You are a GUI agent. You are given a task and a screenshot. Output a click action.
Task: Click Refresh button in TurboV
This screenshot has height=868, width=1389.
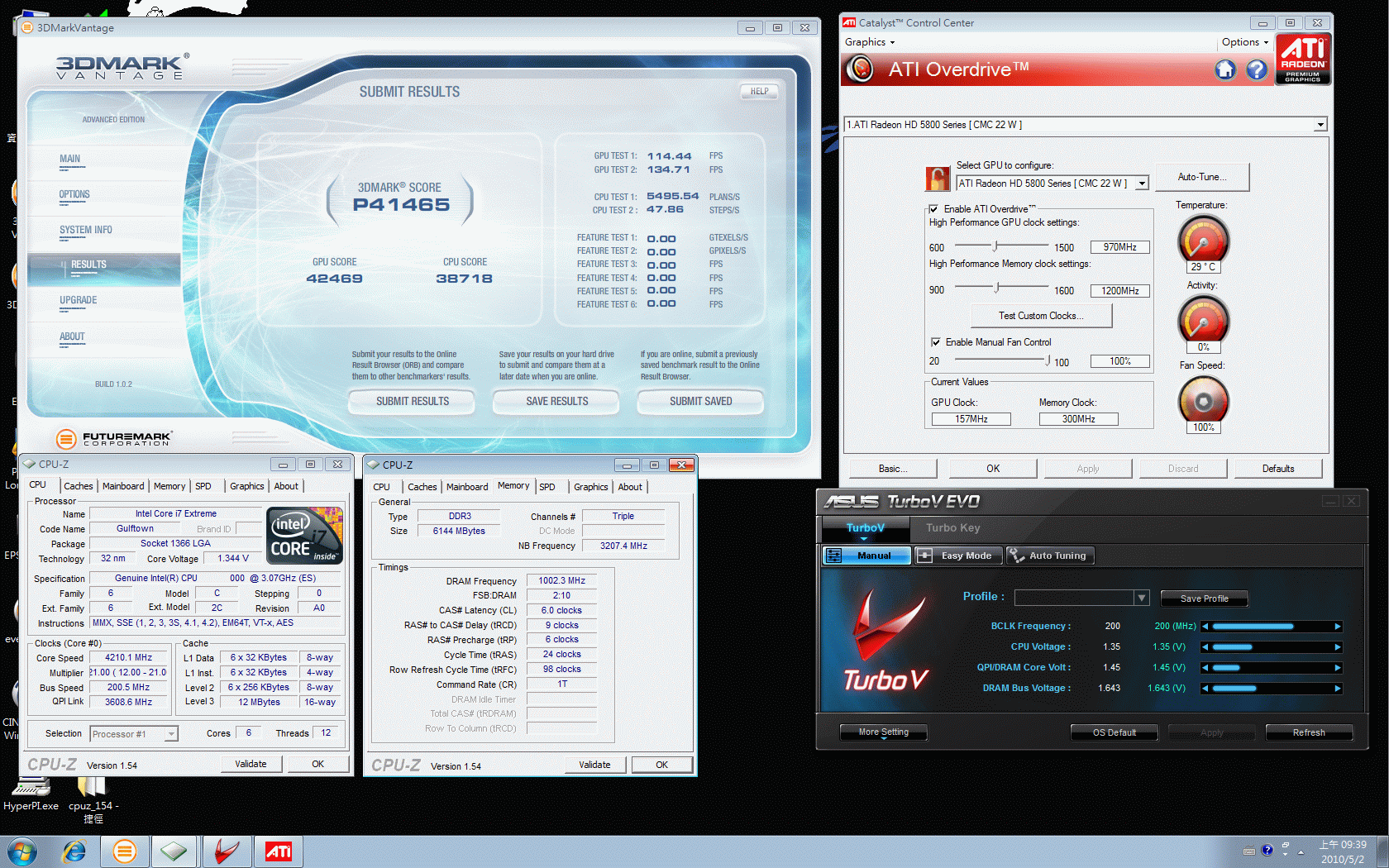pos(1309,732)
